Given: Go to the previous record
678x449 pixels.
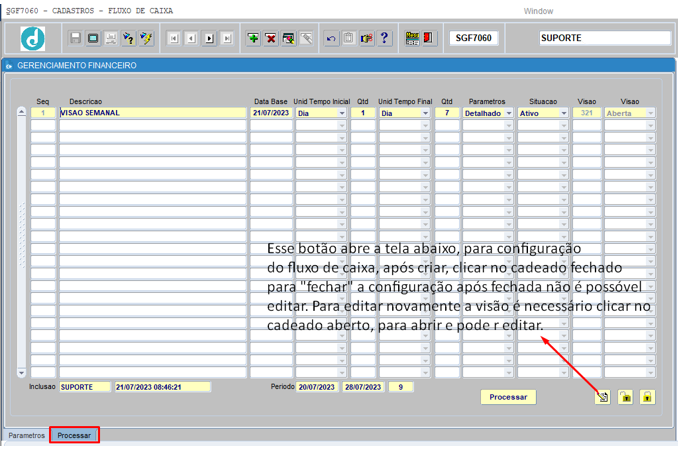Looking at the screenshot, I should coord(192,38).
